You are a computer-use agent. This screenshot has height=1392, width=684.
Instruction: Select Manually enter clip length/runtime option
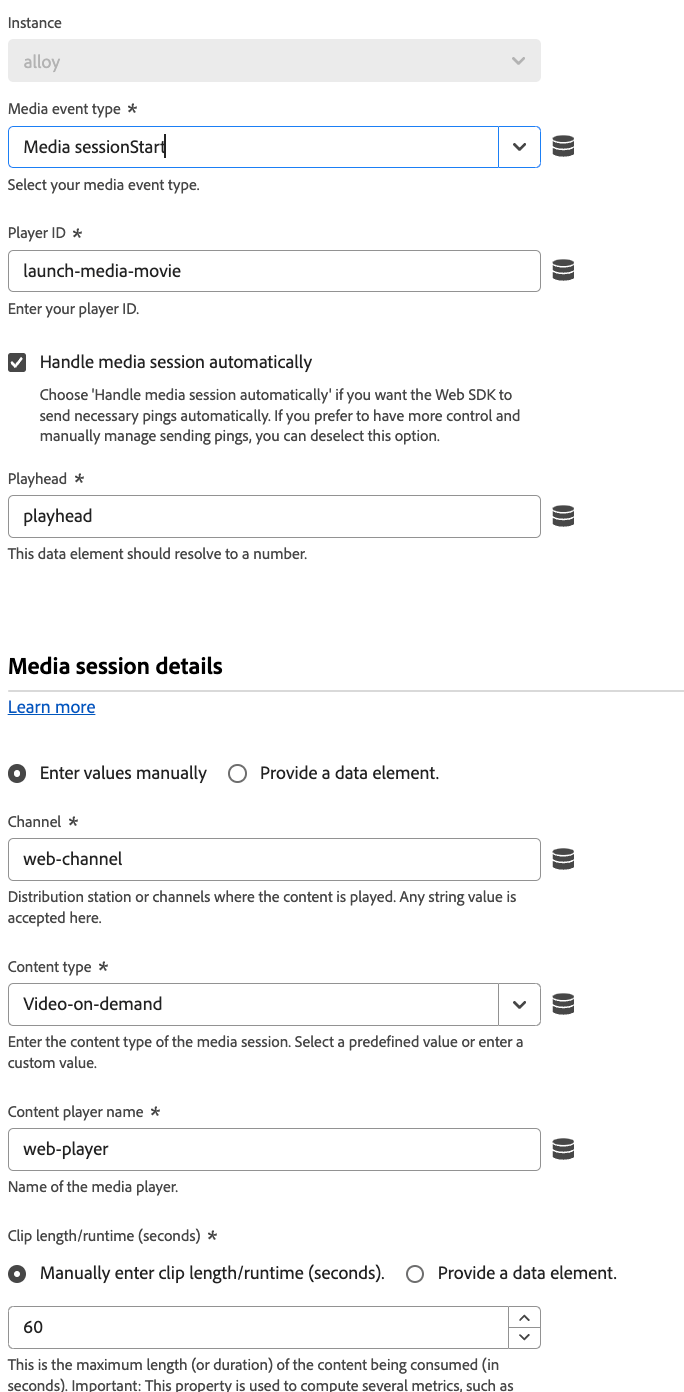point(18,1273)
